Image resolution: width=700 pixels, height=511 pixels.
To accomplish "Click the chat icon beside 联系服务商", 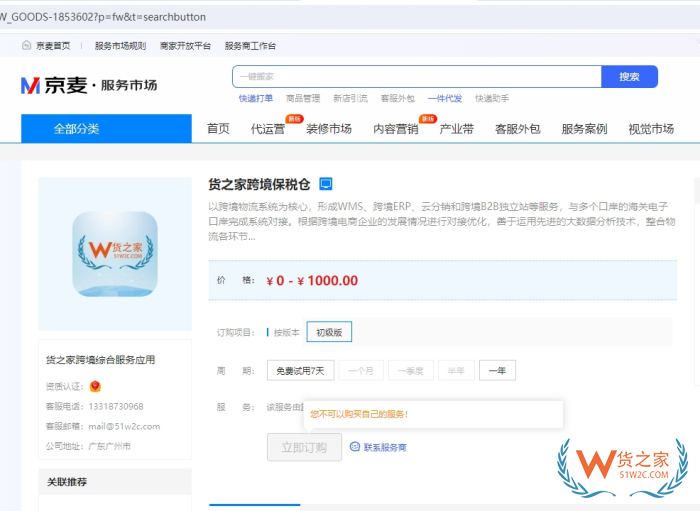I will (x=355, y=447).
